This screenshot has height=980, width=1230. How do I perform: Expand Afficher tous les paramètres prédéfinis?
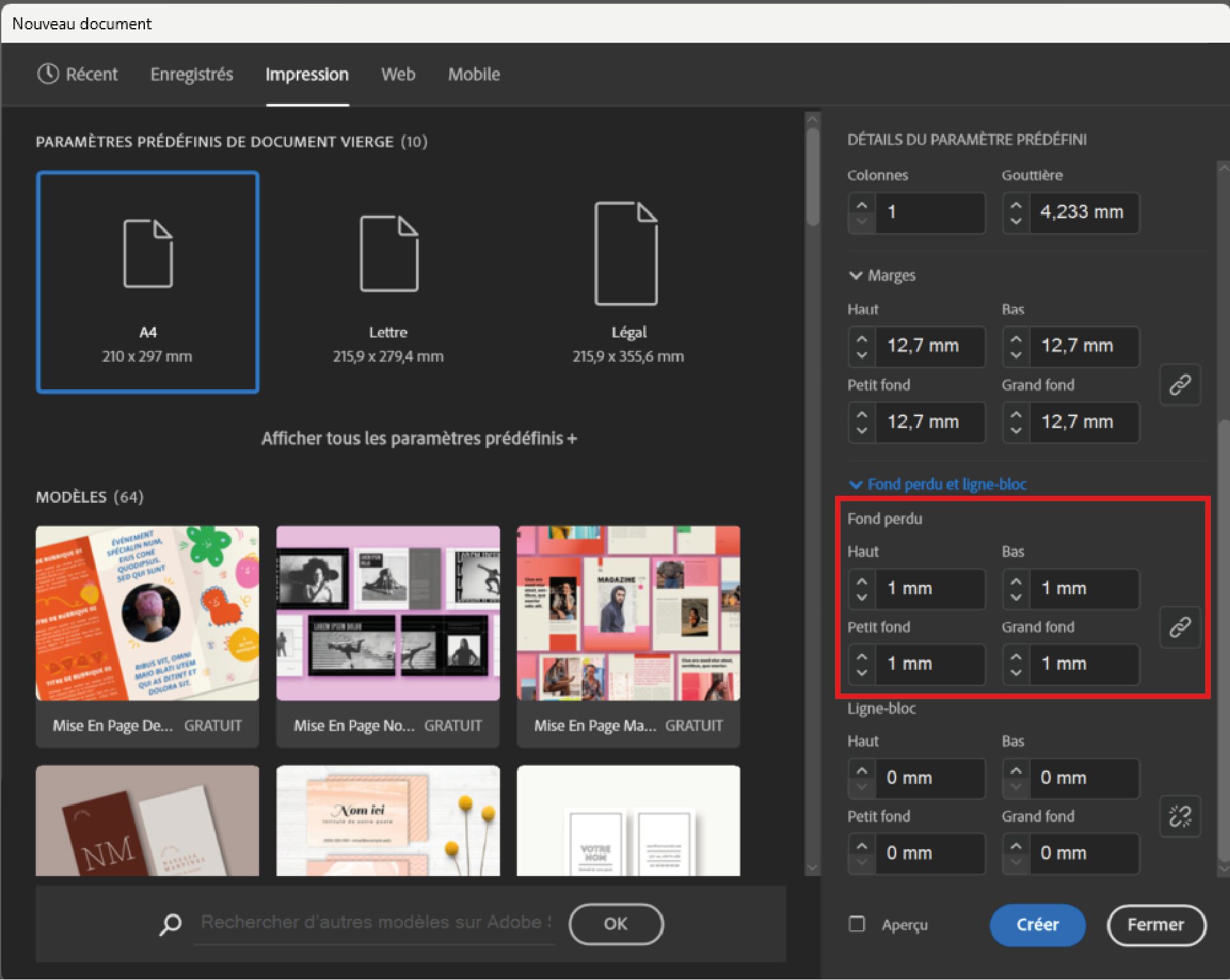tap(419, 439)
